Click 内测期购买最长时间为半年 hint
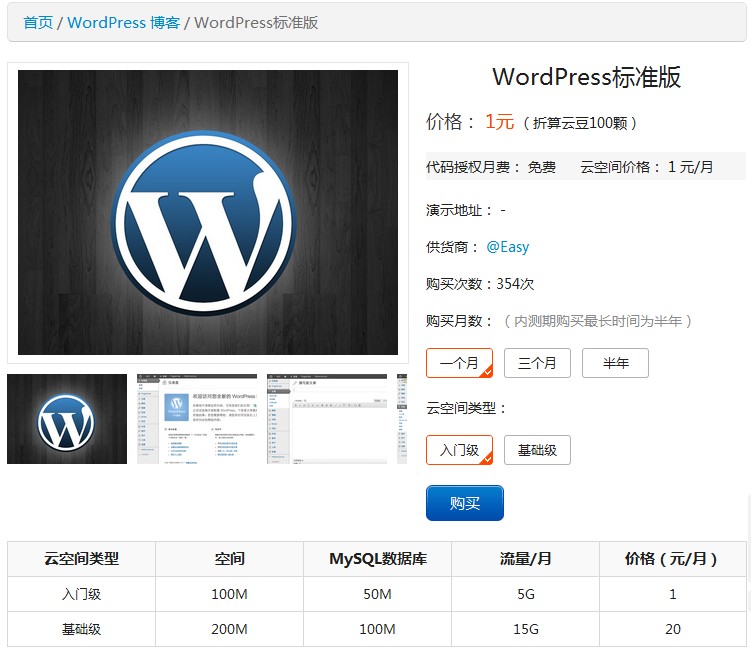The image size is (751, 651). pos(598,321)
